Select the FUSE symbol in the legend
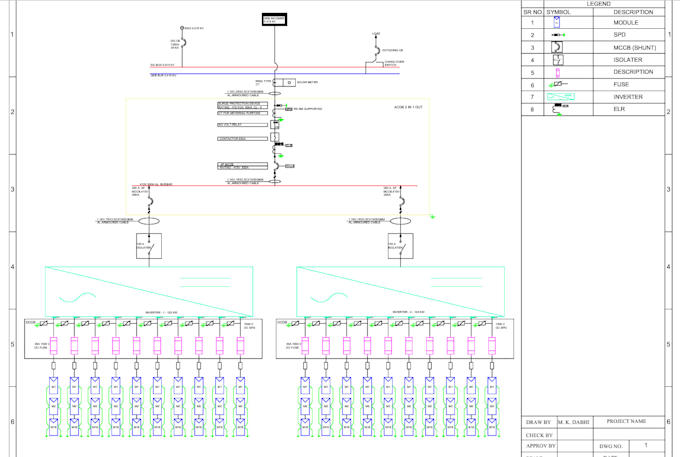This screenshot has height=457, width=680. 558,84
